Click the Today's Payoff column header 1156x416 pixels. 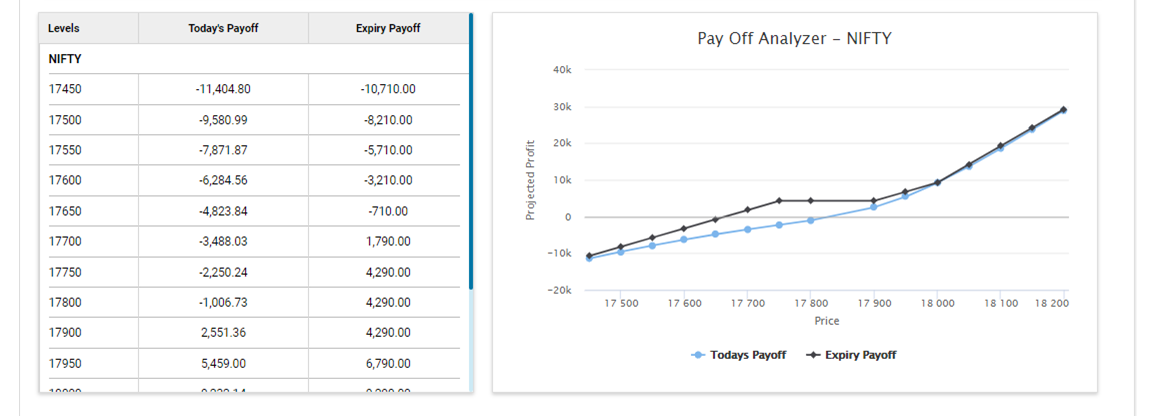click(x=223, y=29)
